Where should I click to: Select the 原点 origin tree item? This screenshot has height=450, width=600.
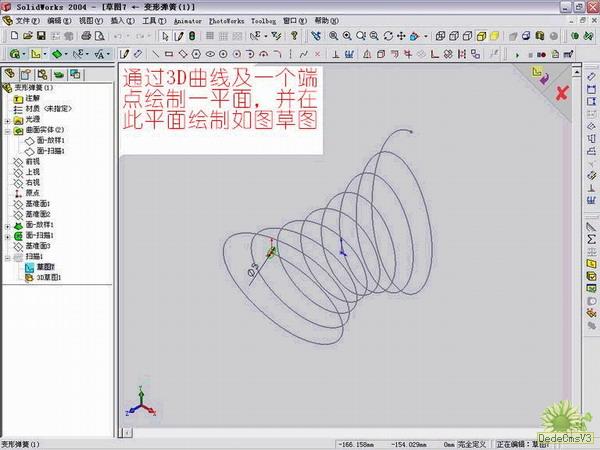click(x=33, y=193)
